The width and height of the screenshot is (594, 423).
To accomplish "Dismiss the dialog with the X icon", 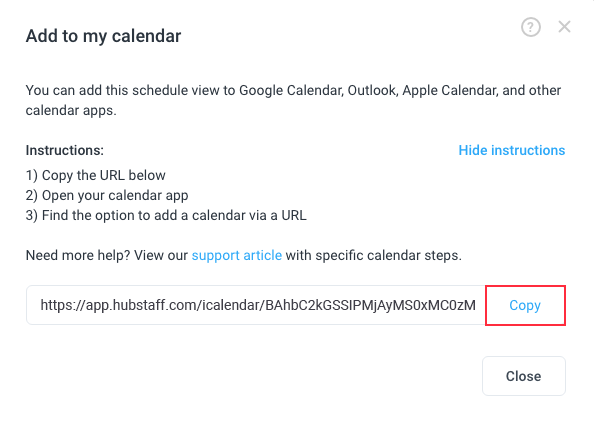I will pyautogui.click(x=564, y=27).
